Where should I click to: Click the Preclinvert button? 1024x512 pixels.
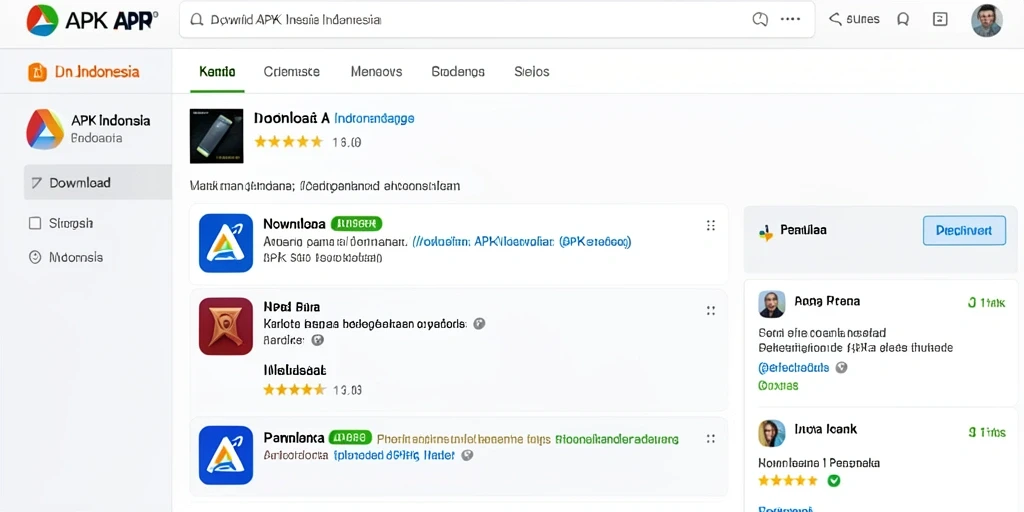[x=964, y=231]
